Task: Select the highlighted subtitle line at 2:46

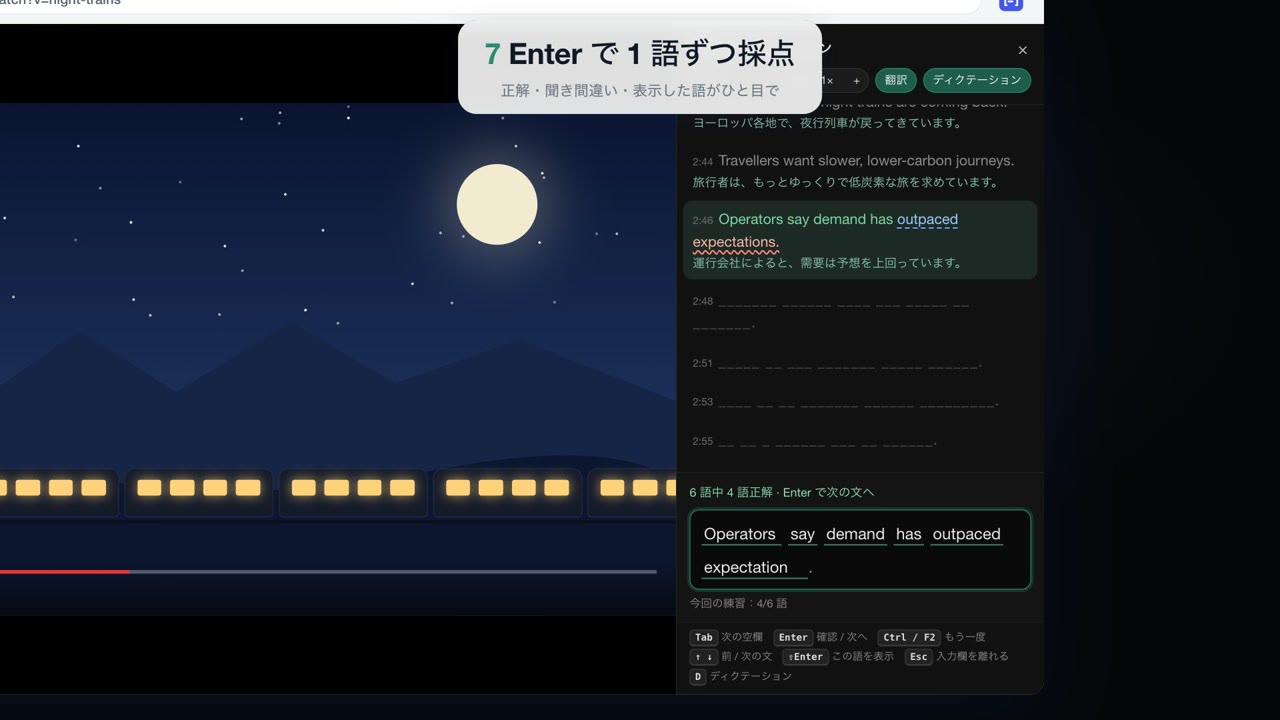Action: [860, 240]
